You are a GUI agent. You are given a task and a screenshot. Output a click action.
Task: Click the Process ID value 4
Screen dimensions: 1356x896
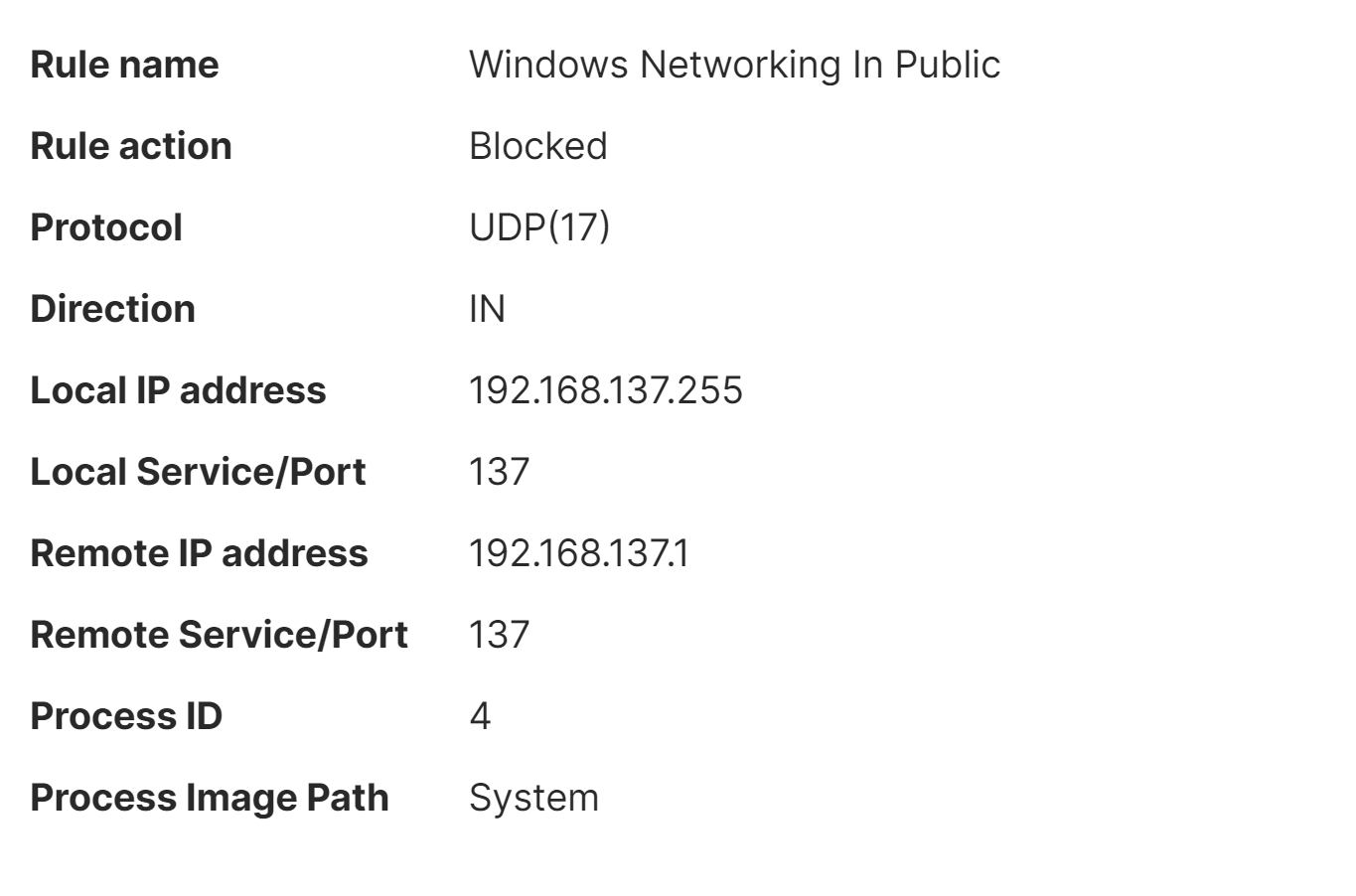(x=480, y=716)
